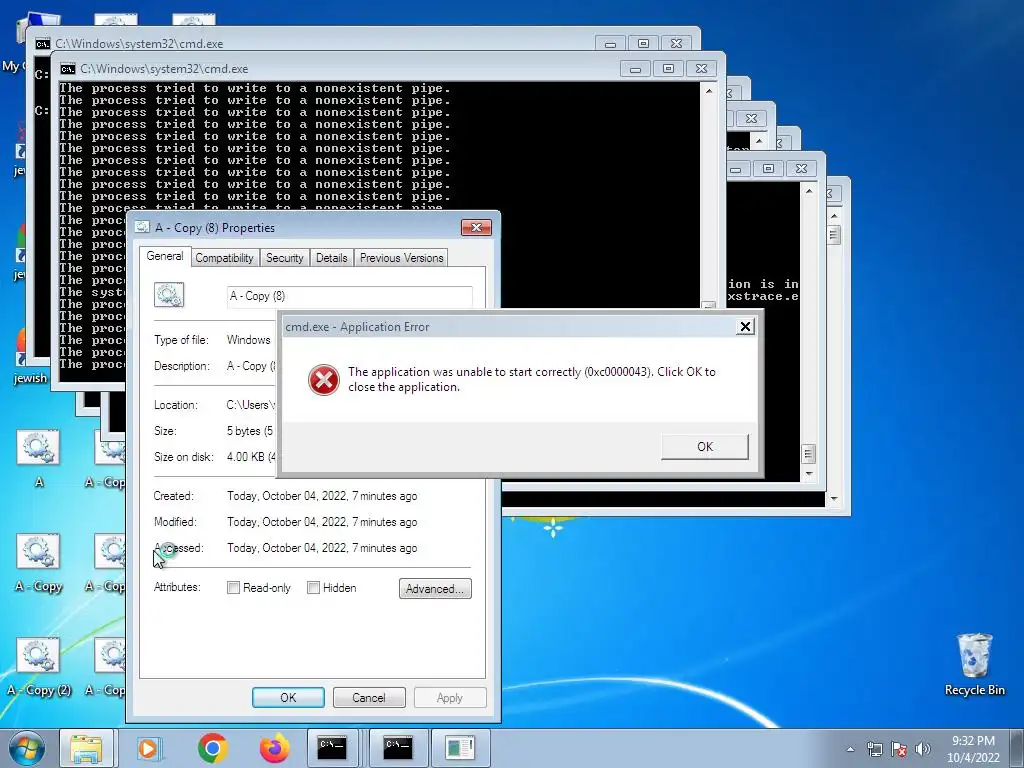Switch to the Security tab
The image size is (1024, 768).
pos(285,258)
